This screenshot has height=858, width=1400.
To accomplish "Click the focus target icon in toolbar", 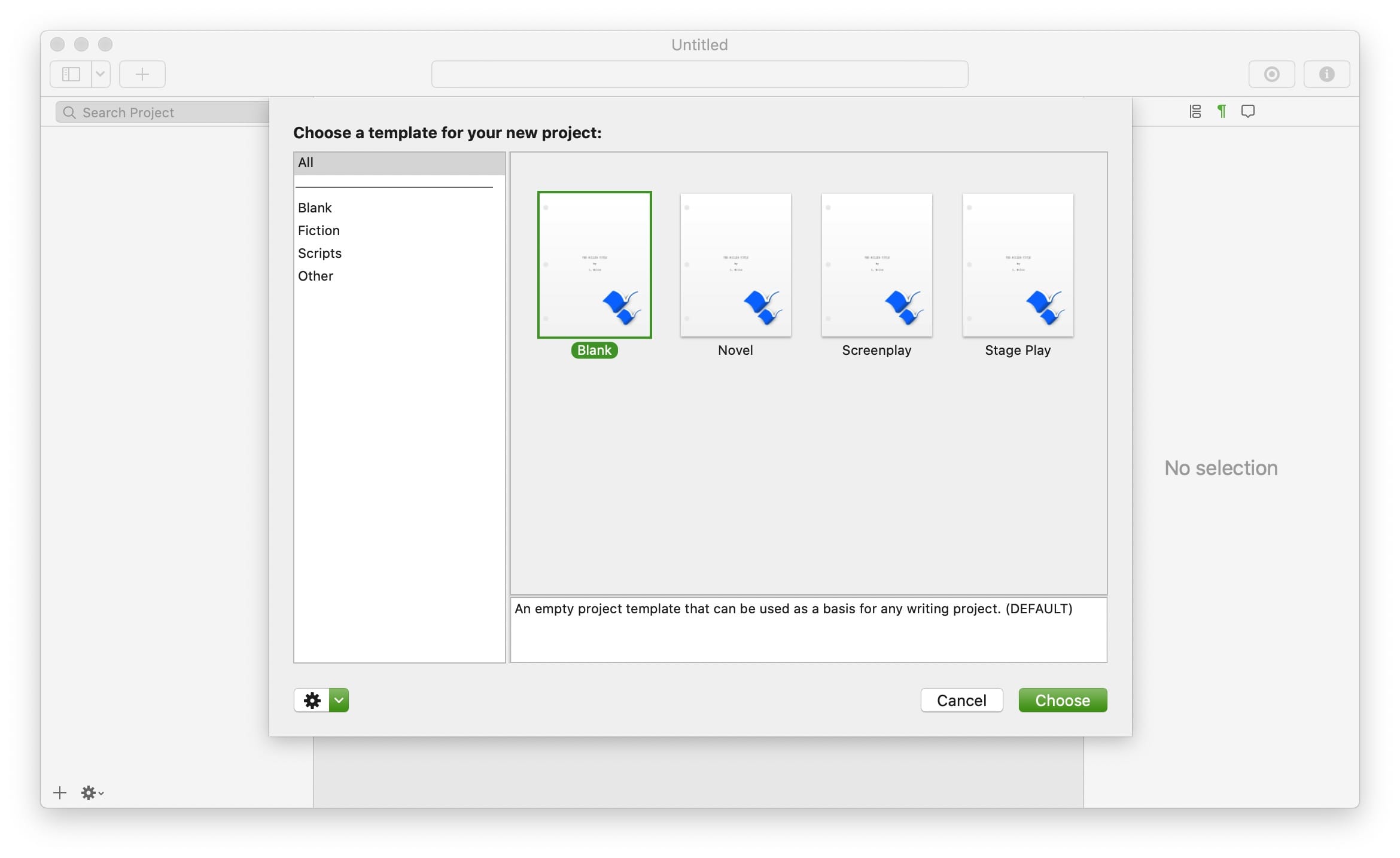I will coord(1271,74).
